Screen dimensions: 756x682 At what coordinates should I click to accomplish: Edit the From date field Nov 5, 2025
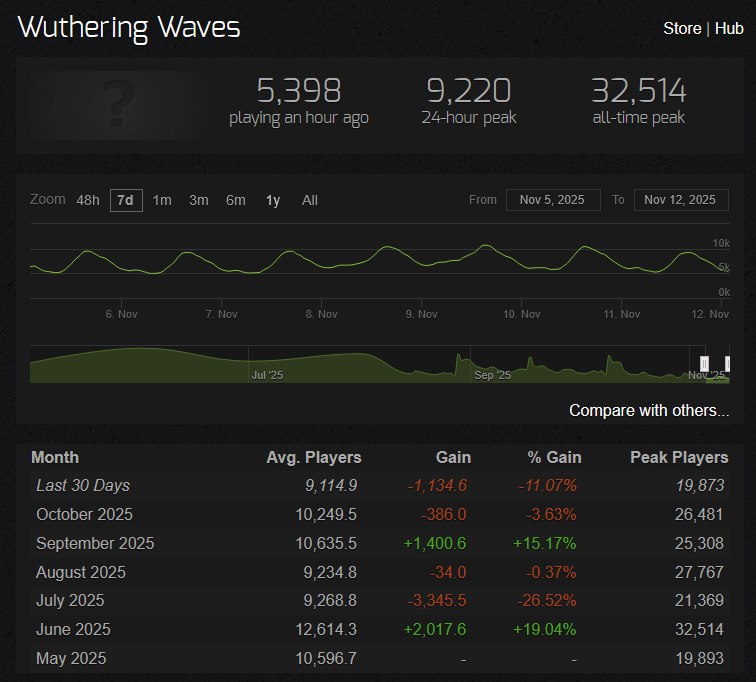(553, 200)
